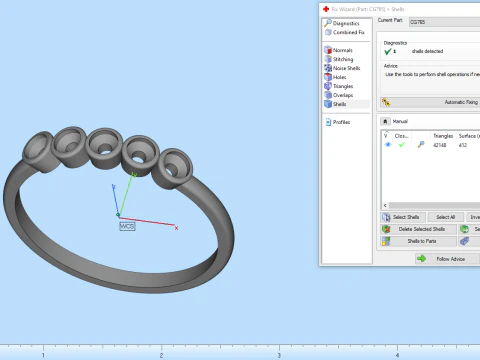Run Automatic Fixing

[x=430, y=102]
